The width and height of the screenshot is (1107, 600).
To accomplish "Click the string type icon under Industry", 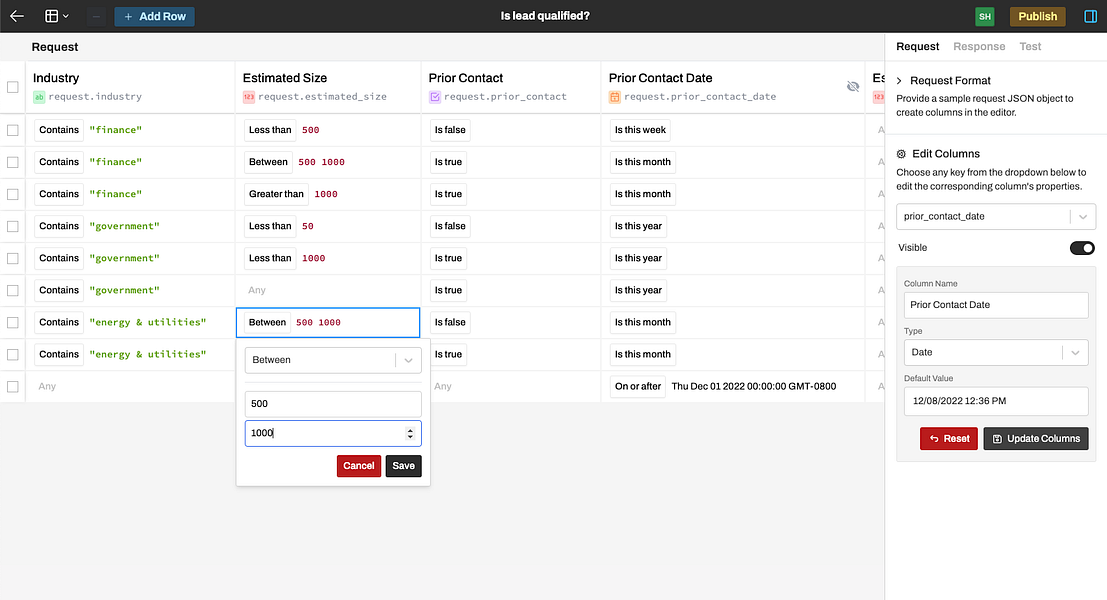I will (40, 97).
